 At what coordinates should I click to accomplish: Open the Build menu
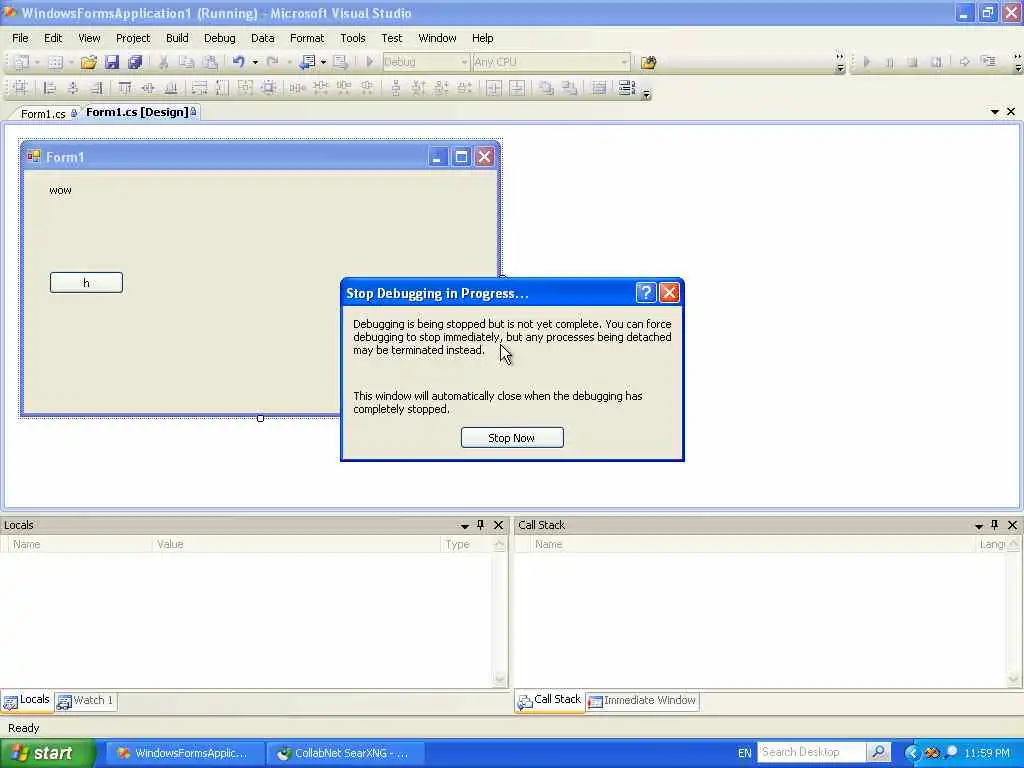(177, 38)
